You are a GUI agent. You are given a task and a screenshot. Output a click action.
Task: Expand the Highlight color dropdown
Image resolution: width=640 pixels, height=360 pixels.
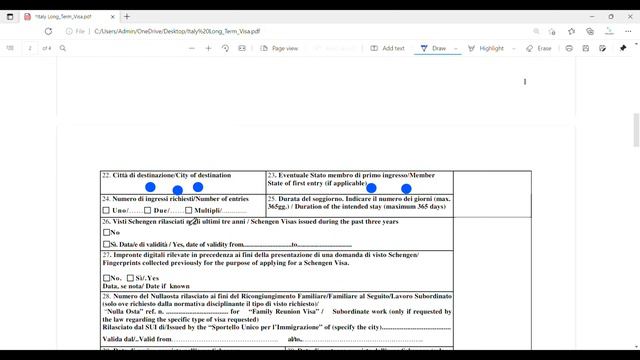(x=513, y=48)
